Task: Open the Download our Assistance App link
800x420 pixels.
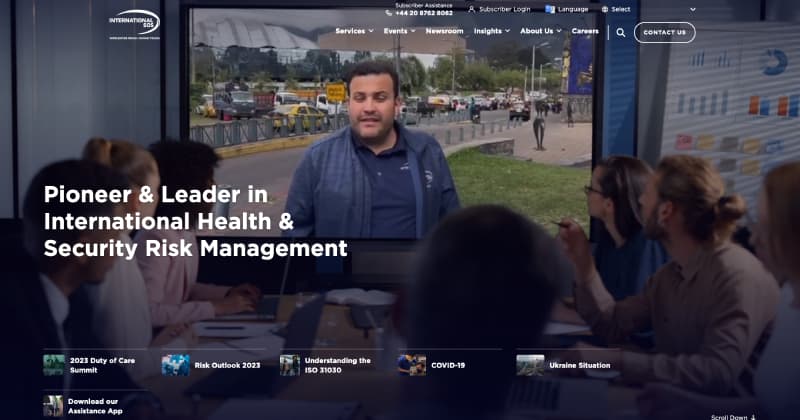Action: coord(96,405)
